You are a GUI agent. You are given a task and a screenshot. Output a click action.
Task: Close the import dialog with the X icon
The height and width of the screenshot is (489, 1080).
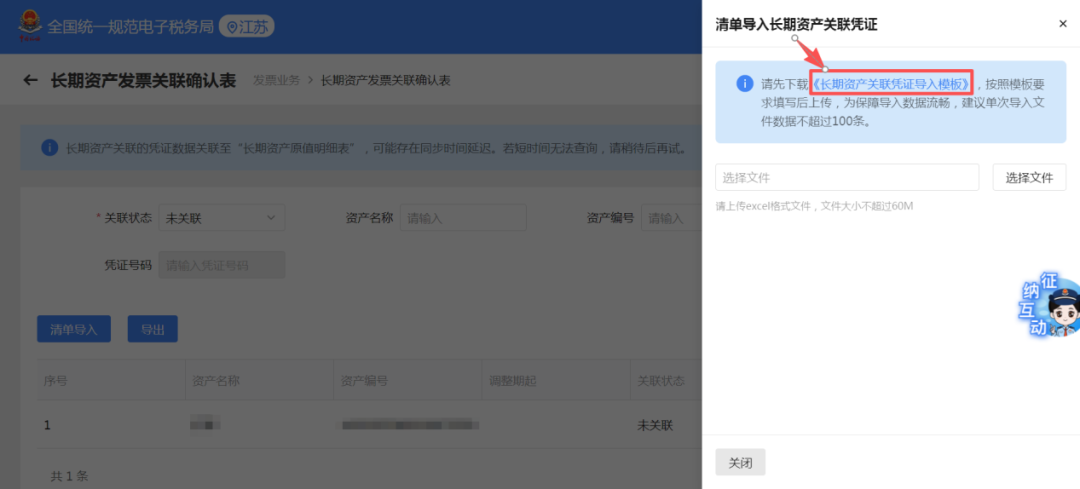coord(1062,24)
